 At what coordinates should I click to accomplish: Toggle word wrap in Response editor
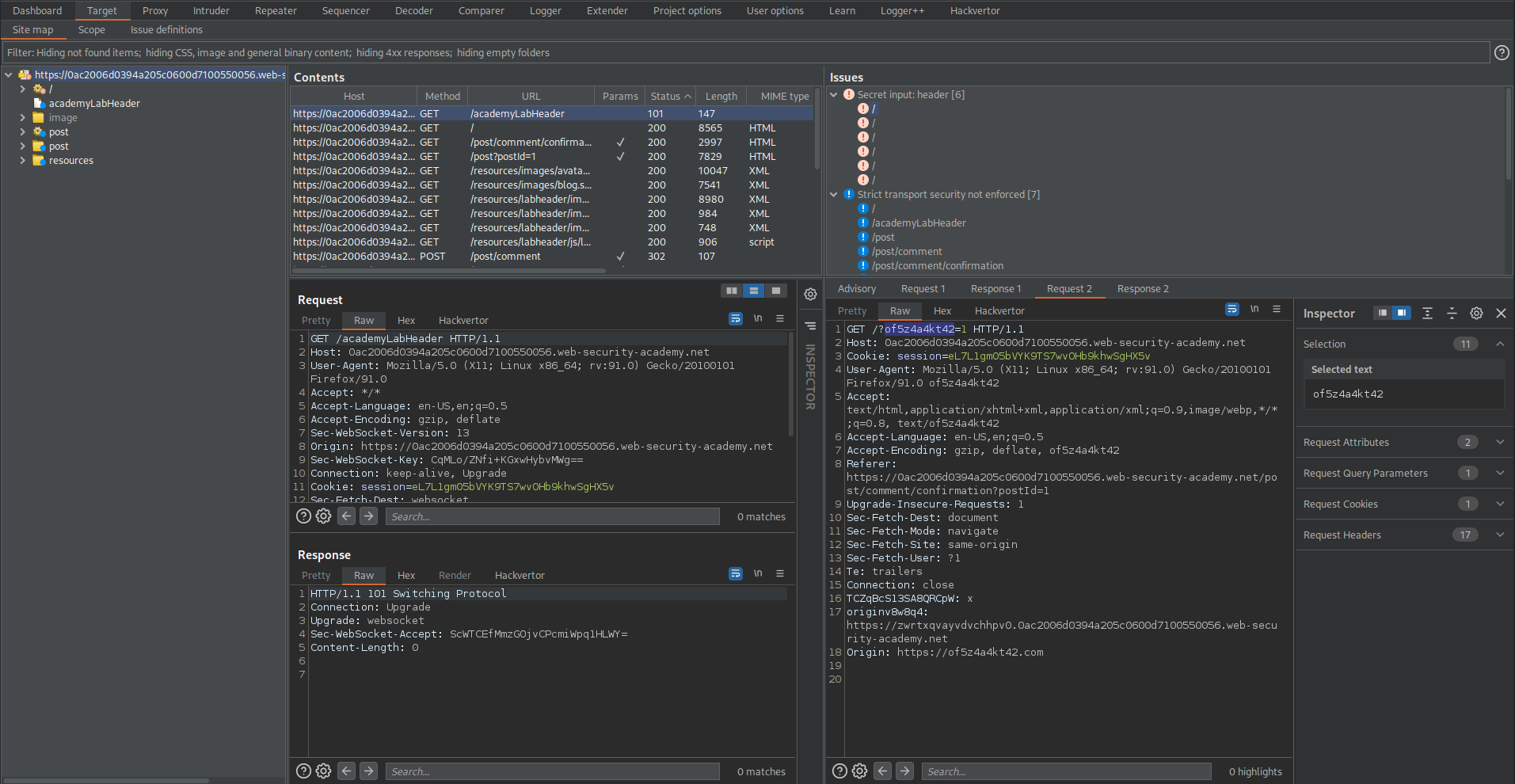tap(736, 573)
